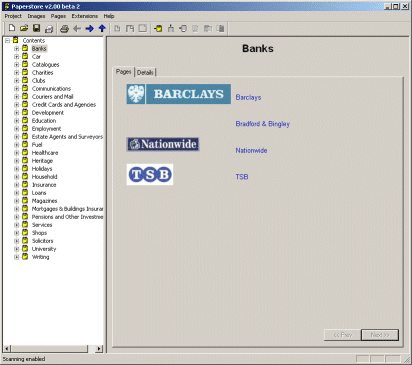Select Household in the contents tree
This screenshot has height=365, width=412.
tap(44, 177)
